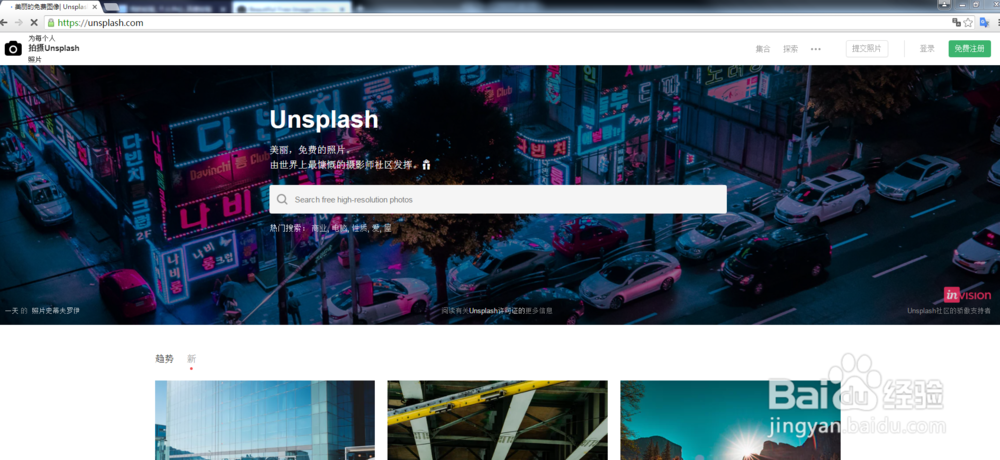Close the Unsplash browser tab
Image resolution: width=1000 pixels, height=460 pixels.
pos(94,6)
